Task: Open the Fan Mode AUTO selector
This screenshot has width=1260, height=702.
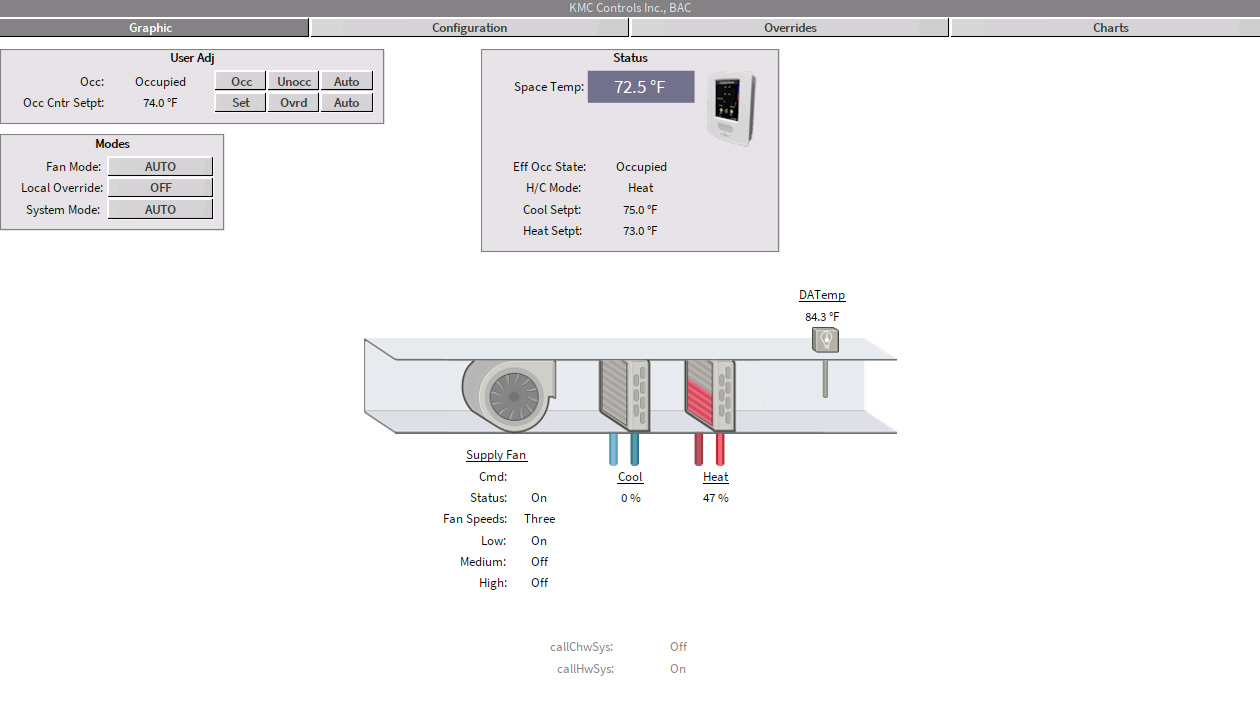Action: (160, 167)
